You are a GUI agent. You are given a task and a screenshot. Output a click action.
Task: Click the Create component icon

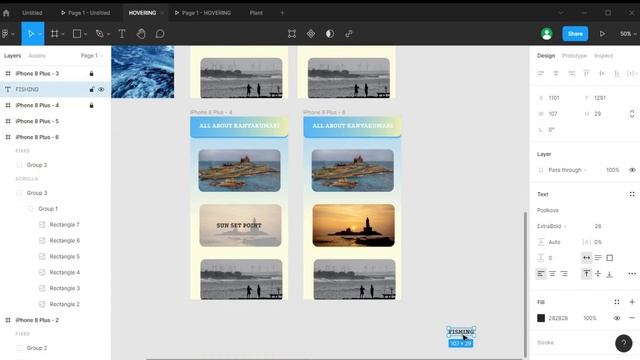311,34
